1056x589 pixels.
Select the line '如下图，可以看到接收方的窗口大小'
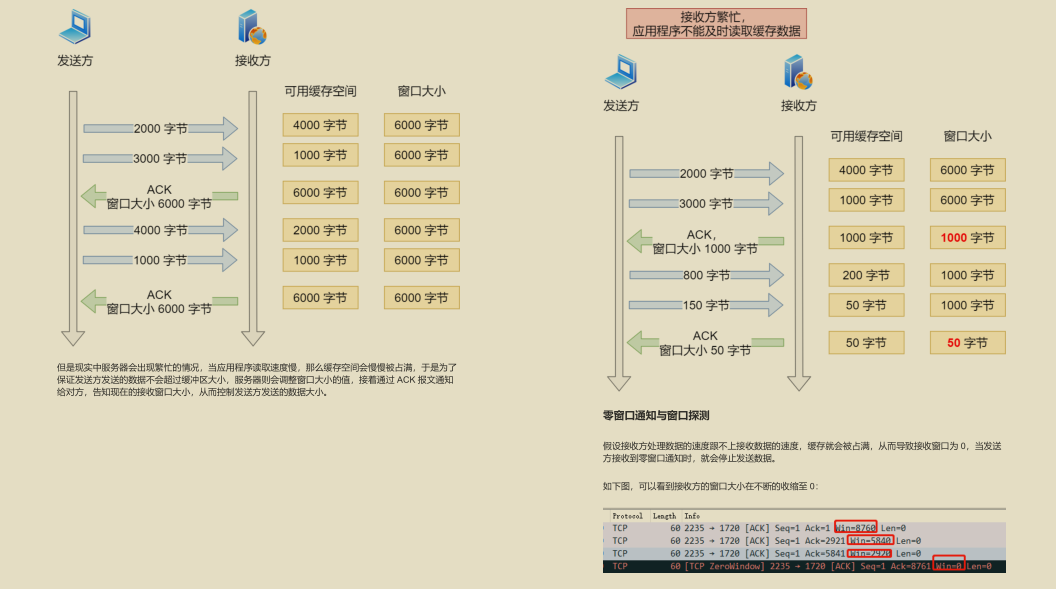[x=711, y=486]
